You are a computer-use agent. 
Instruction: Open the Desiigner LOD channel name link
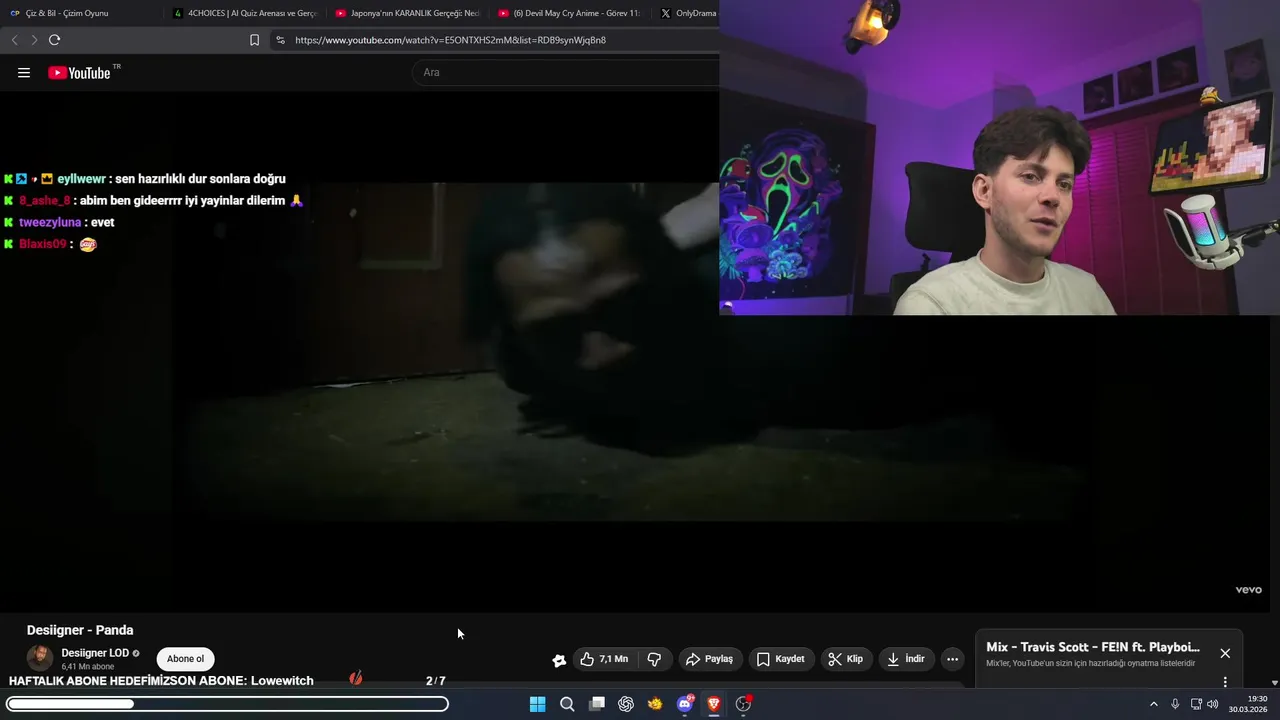pos(95,653)
